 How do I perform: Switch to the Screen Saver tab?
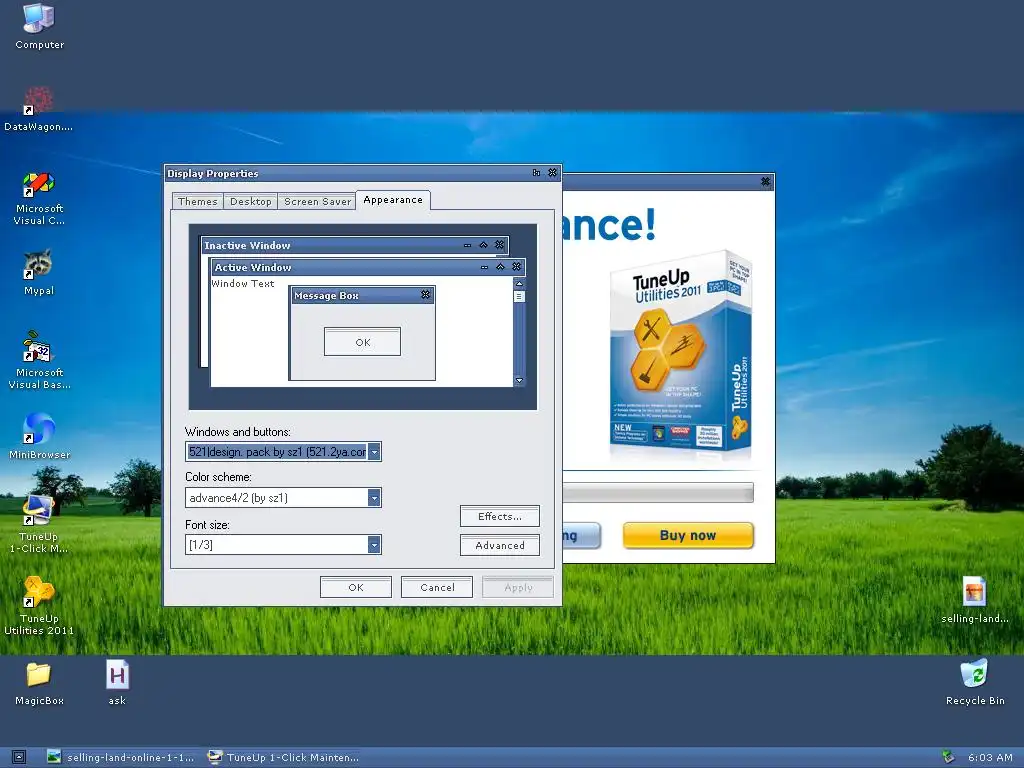point(317,201)
